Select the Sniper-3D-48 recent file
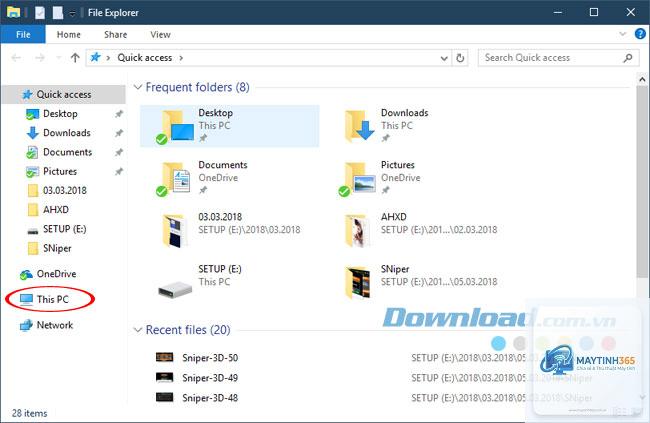 (x=210, y=398)
